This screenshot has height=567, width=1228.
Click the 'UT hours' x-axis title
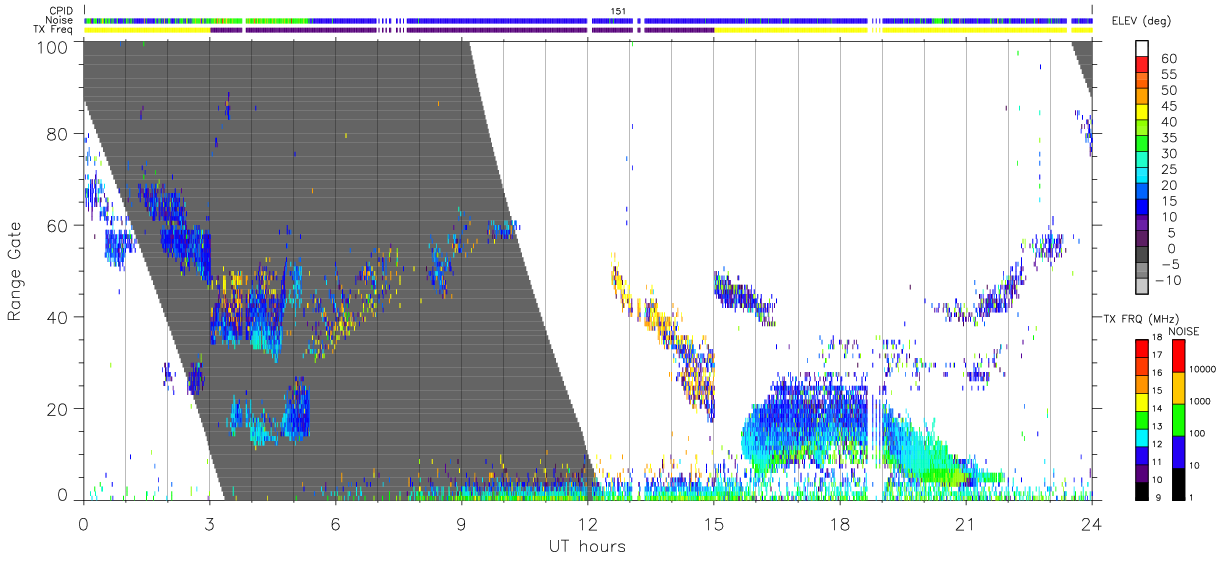[x=586, y=546]
